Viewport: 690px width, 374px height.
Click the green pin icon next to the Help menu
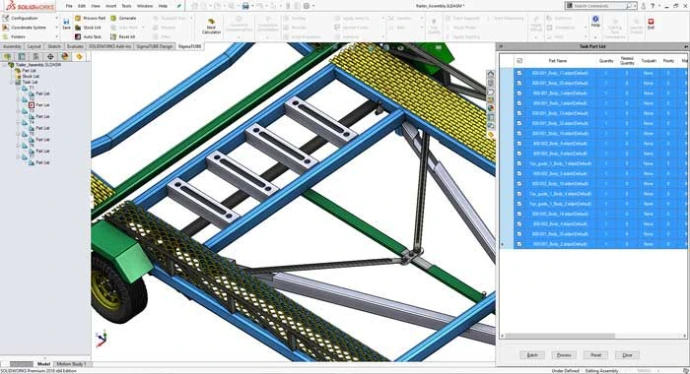click(179, 6)
